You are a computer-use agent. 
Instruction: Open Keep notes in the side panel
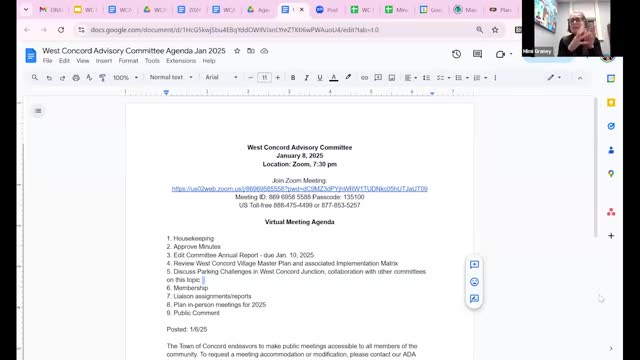(x=611, y=102)
